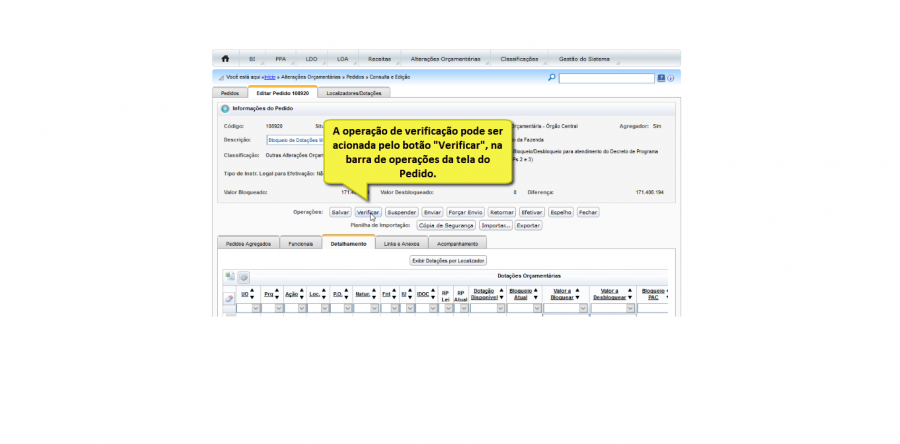Sort the Valor a Bloquear column with its arrows
Viewport: 900px width, 444px height.
[x=577, y=294]
